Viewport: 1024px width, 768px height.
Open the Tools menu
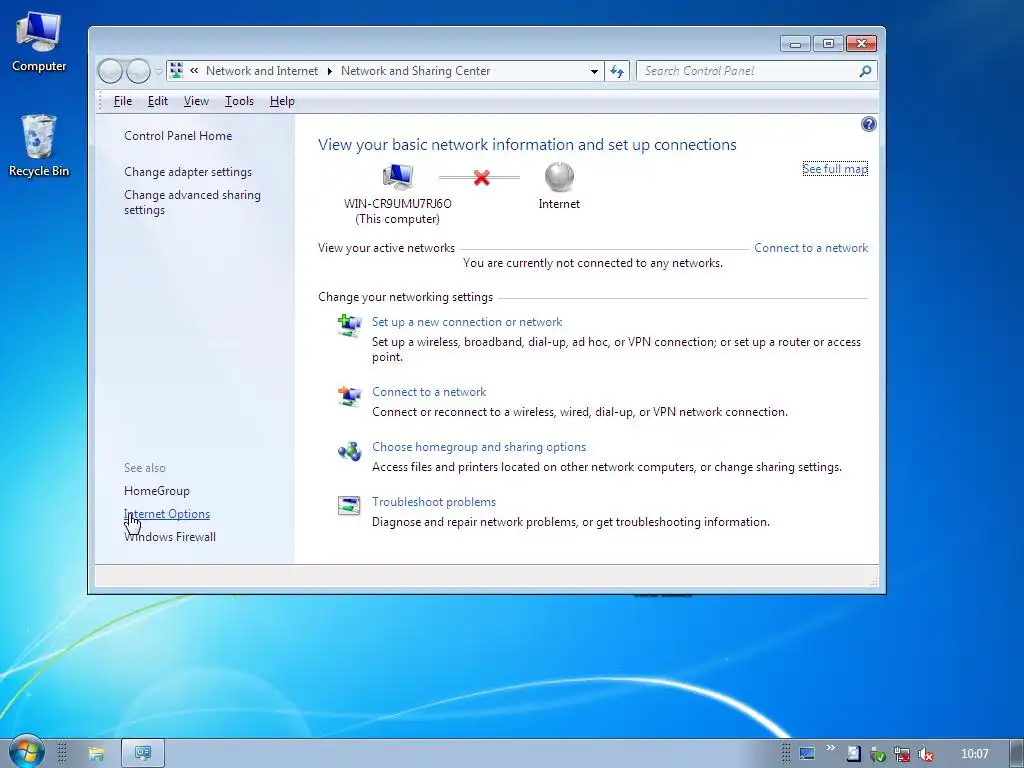tap(239, 101)
